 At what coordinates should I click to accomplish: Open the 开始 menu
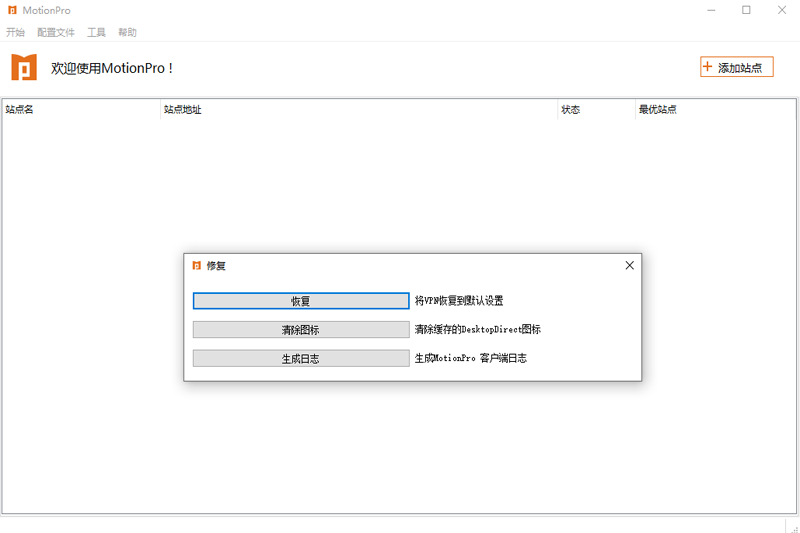[15, 32]
